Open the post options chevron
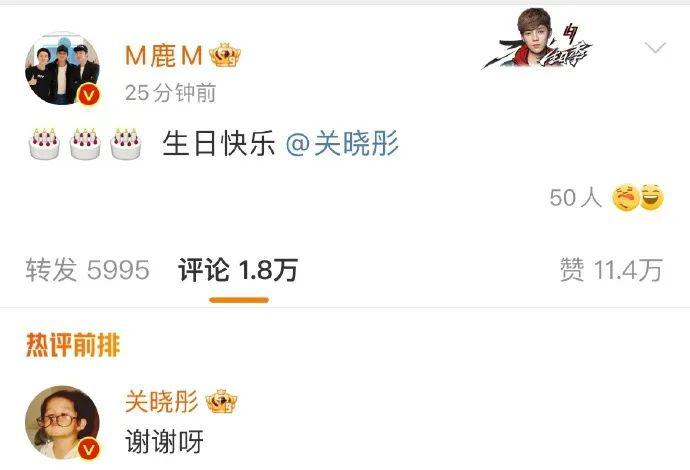The image size is (690, 470). tap(655, 47)
